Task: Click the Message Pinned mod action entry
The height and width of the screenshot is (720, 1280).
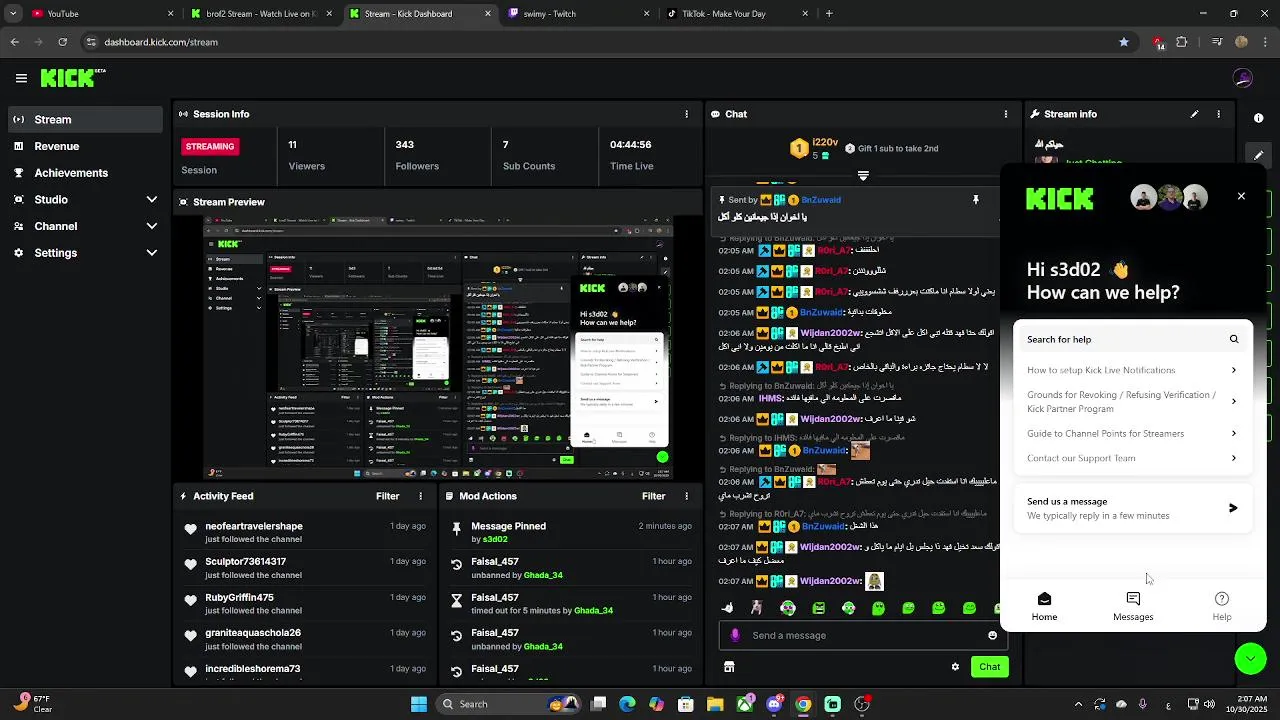Action: [570, 532]
